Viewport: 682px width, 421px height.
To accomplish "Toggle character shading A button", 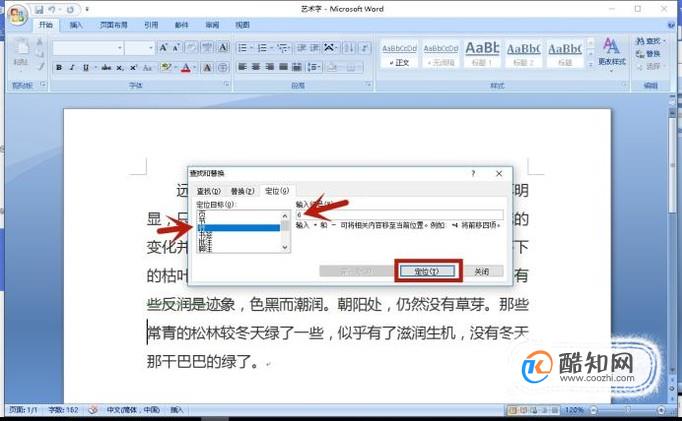I will pyautogui.click(x=207, y=67).
